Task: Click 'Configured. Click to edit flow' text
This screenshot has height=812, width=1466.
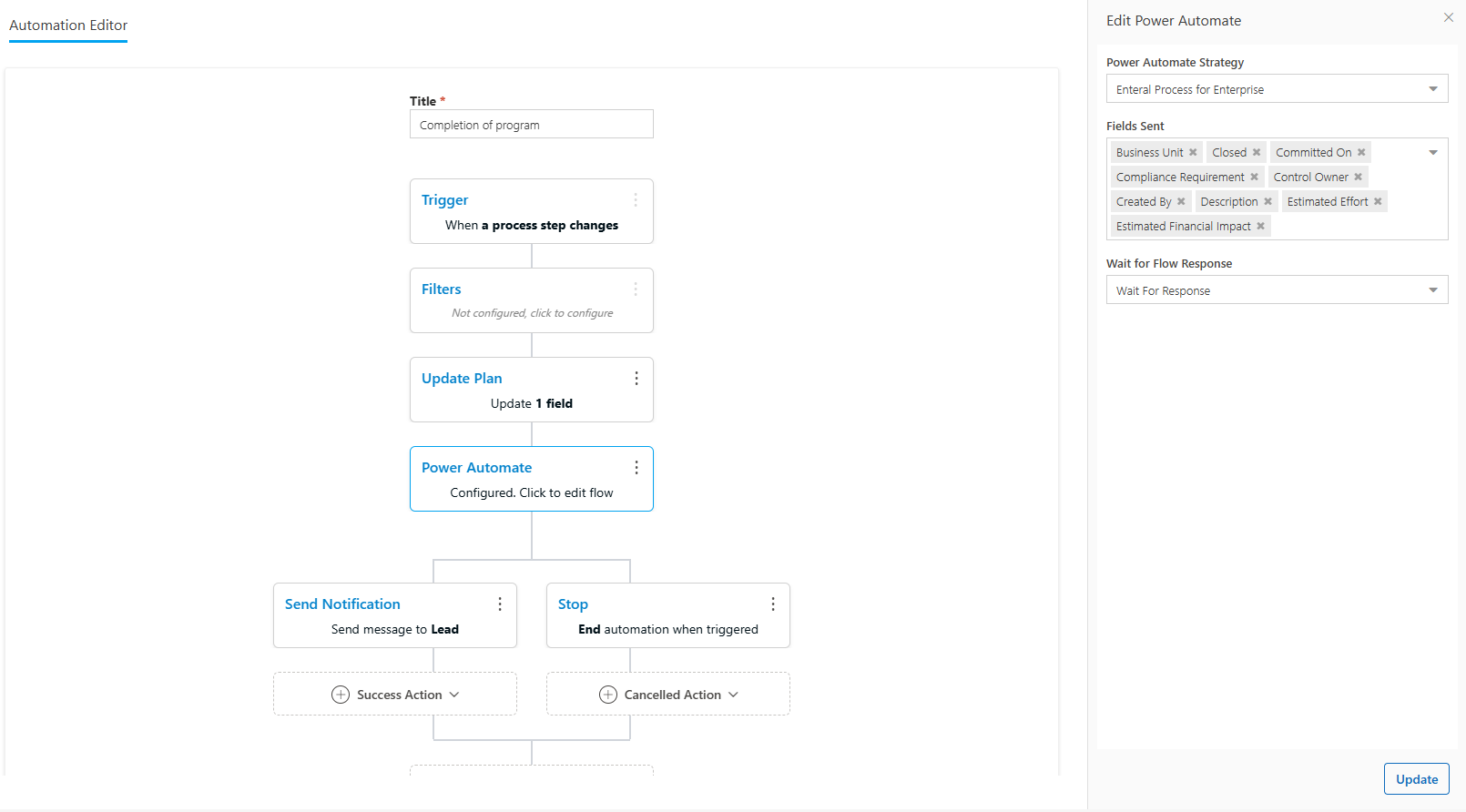Action: coord(532,492)
